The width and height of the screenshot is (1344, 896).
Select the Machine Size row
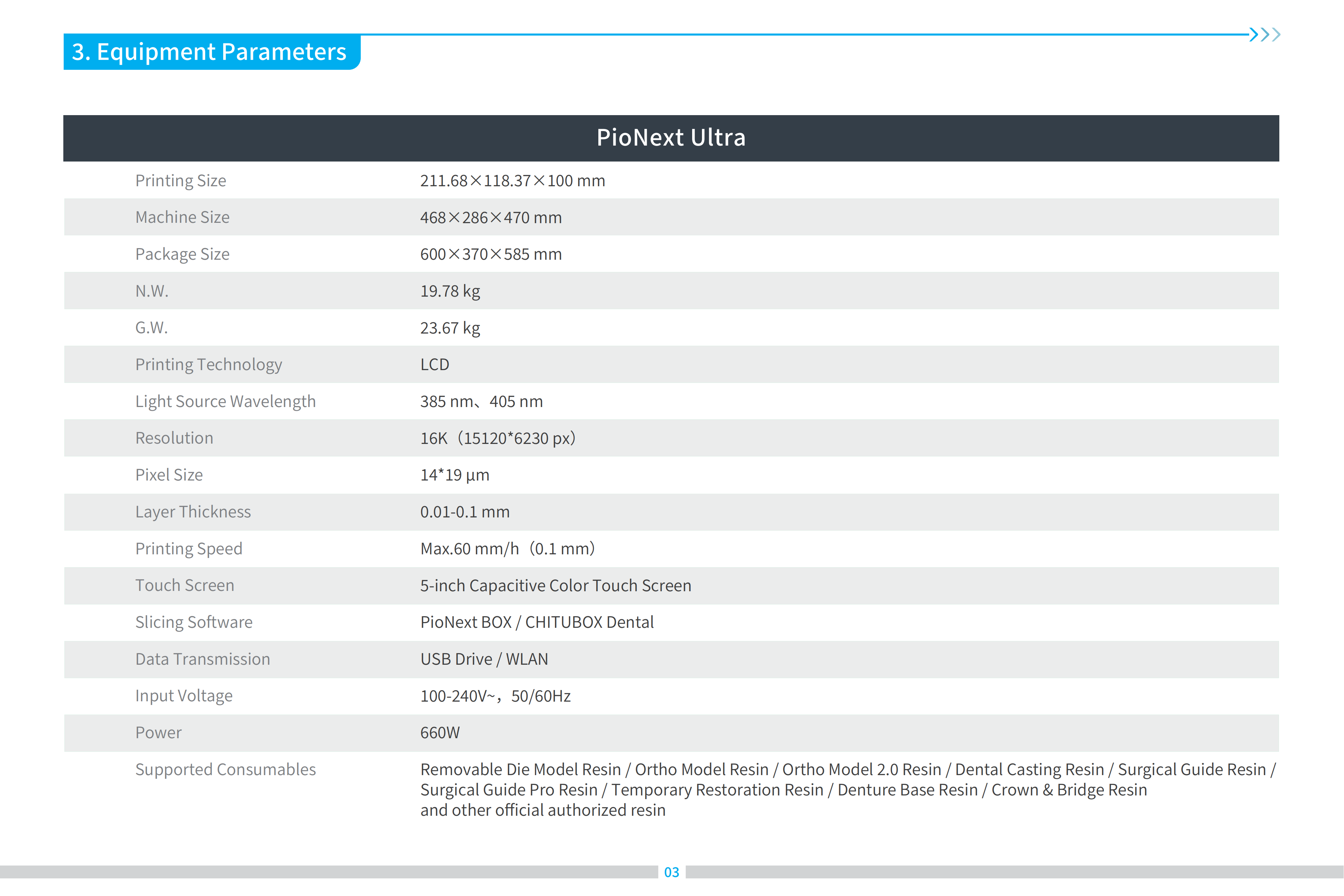[x=671, y=217]
